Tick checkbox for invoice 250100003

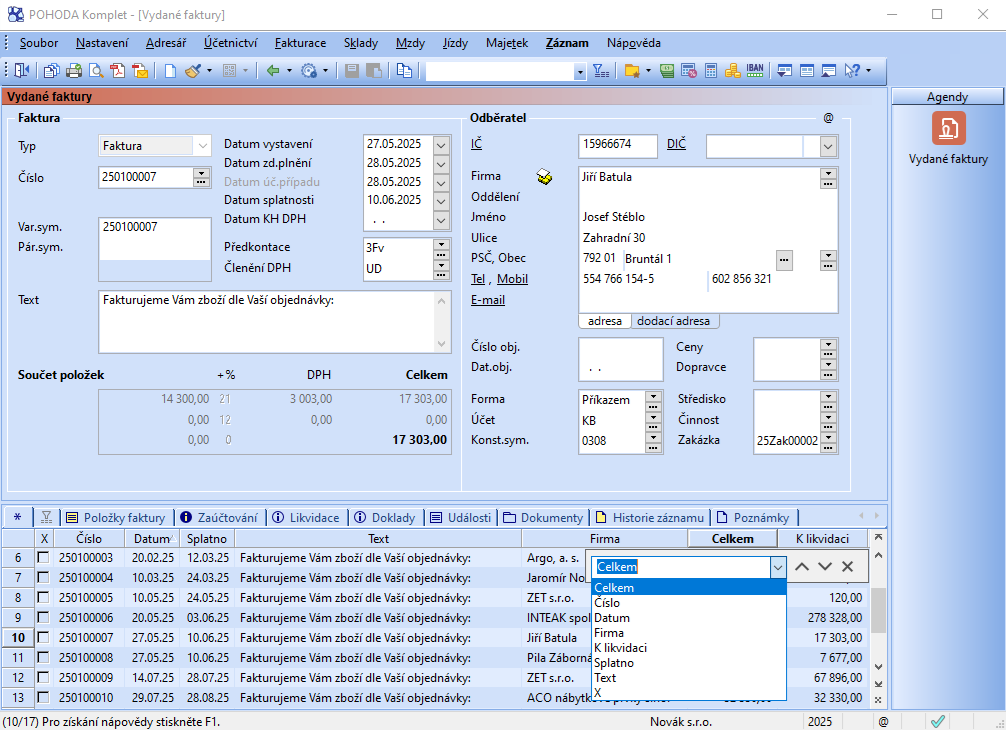pyautogui.click(x=43, y=557)
